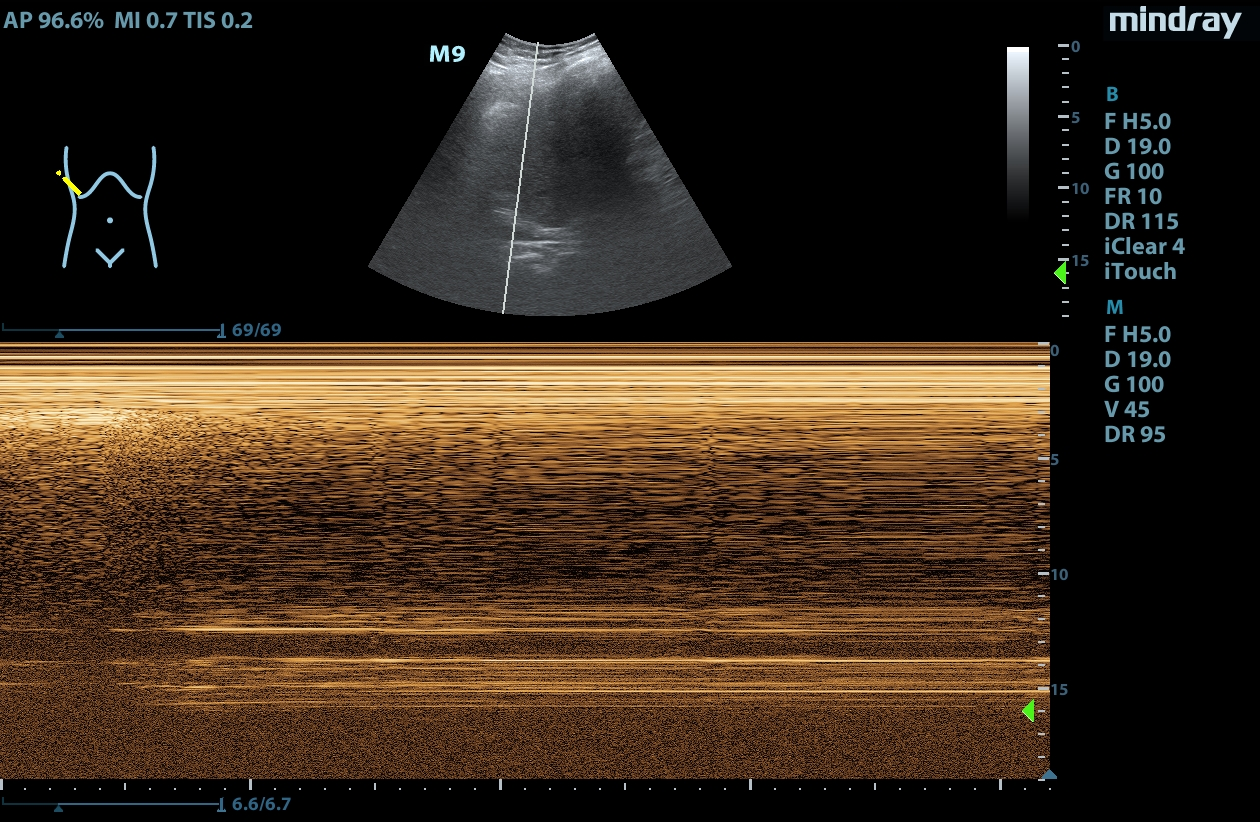Click the 69/69 frame counter text
The width and height of the screenshot is (1260, 822).
click(256, 330)
